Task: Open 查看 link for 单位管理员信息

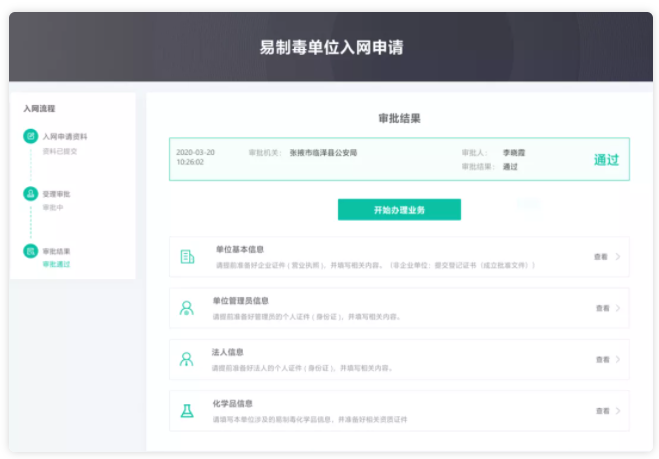Action: tap(602, 308)
